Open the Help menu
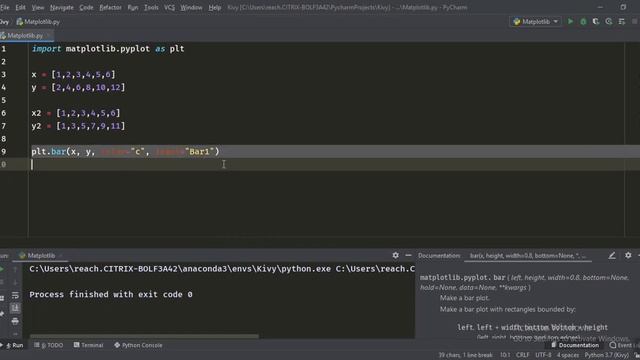640x360 pixels. 215,7
